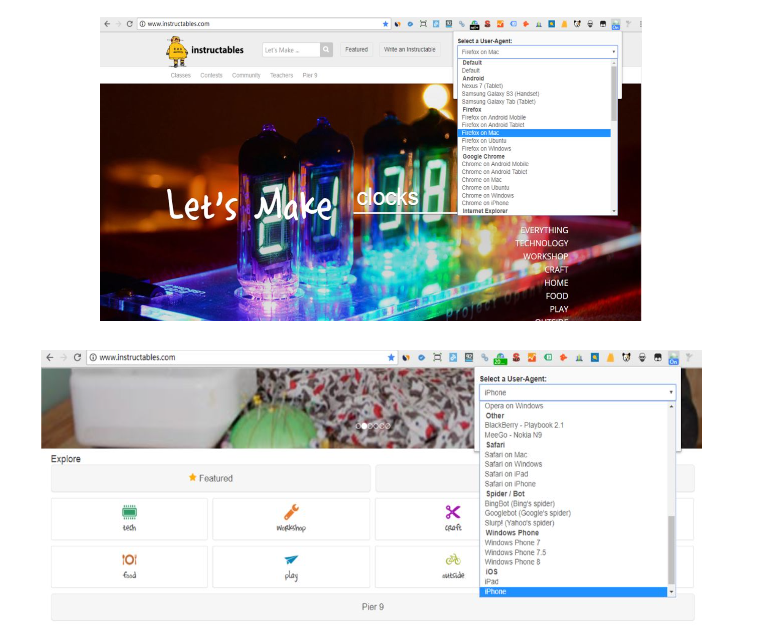Click the funnel extension icon in bottom browser toolbar
Viewport: 766px width, 628px height.
coord(689,357)
